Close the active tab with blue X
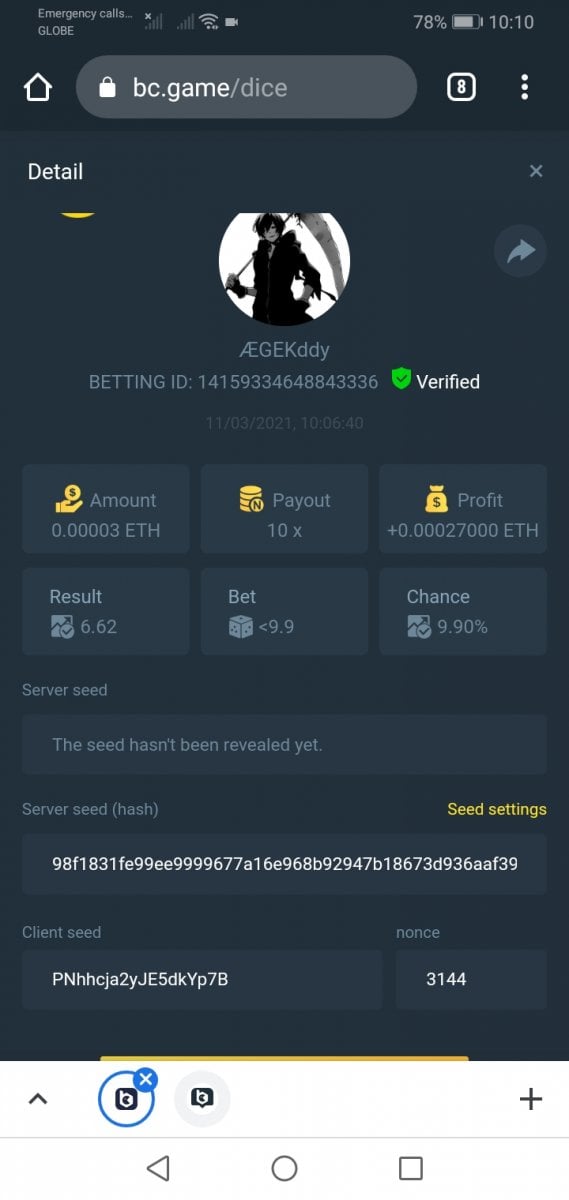This screenshot has height=1200, width=569. click(146, 1079)
